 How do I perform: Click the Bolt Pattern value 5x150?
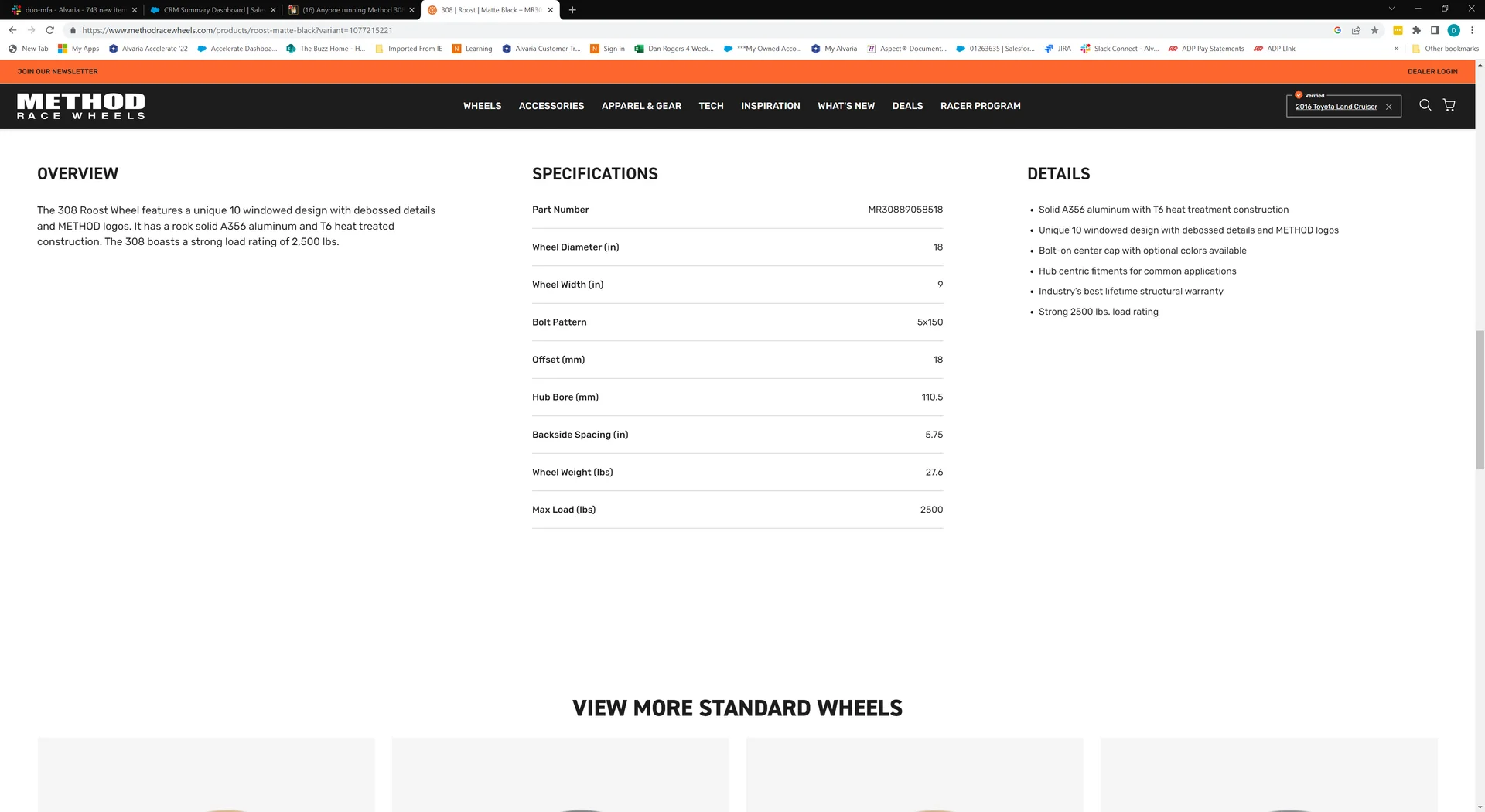930,322
